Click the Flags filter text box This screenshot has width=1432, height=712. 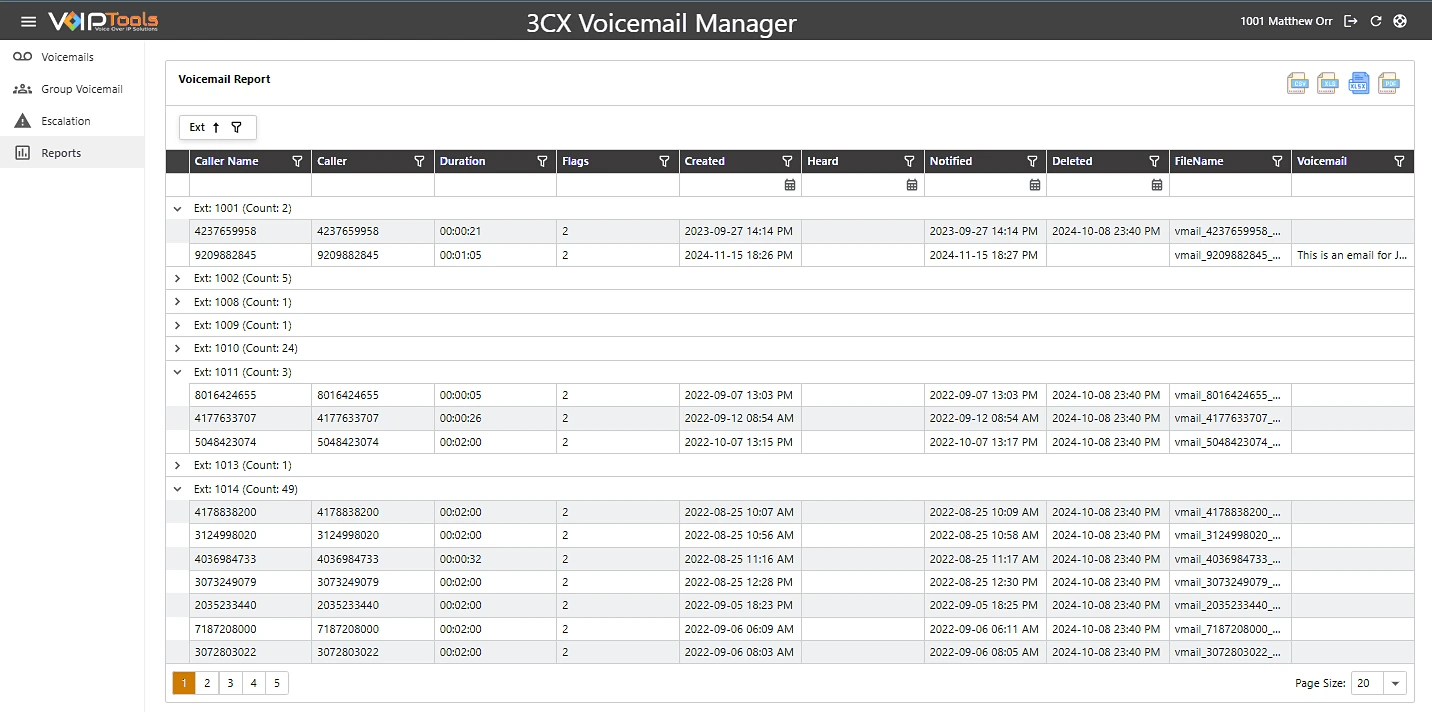(618, 185)
